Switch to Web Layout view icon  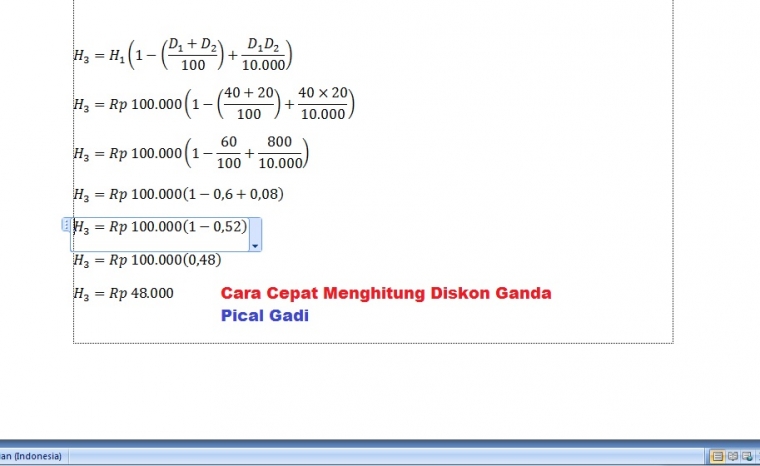point(748,456)
